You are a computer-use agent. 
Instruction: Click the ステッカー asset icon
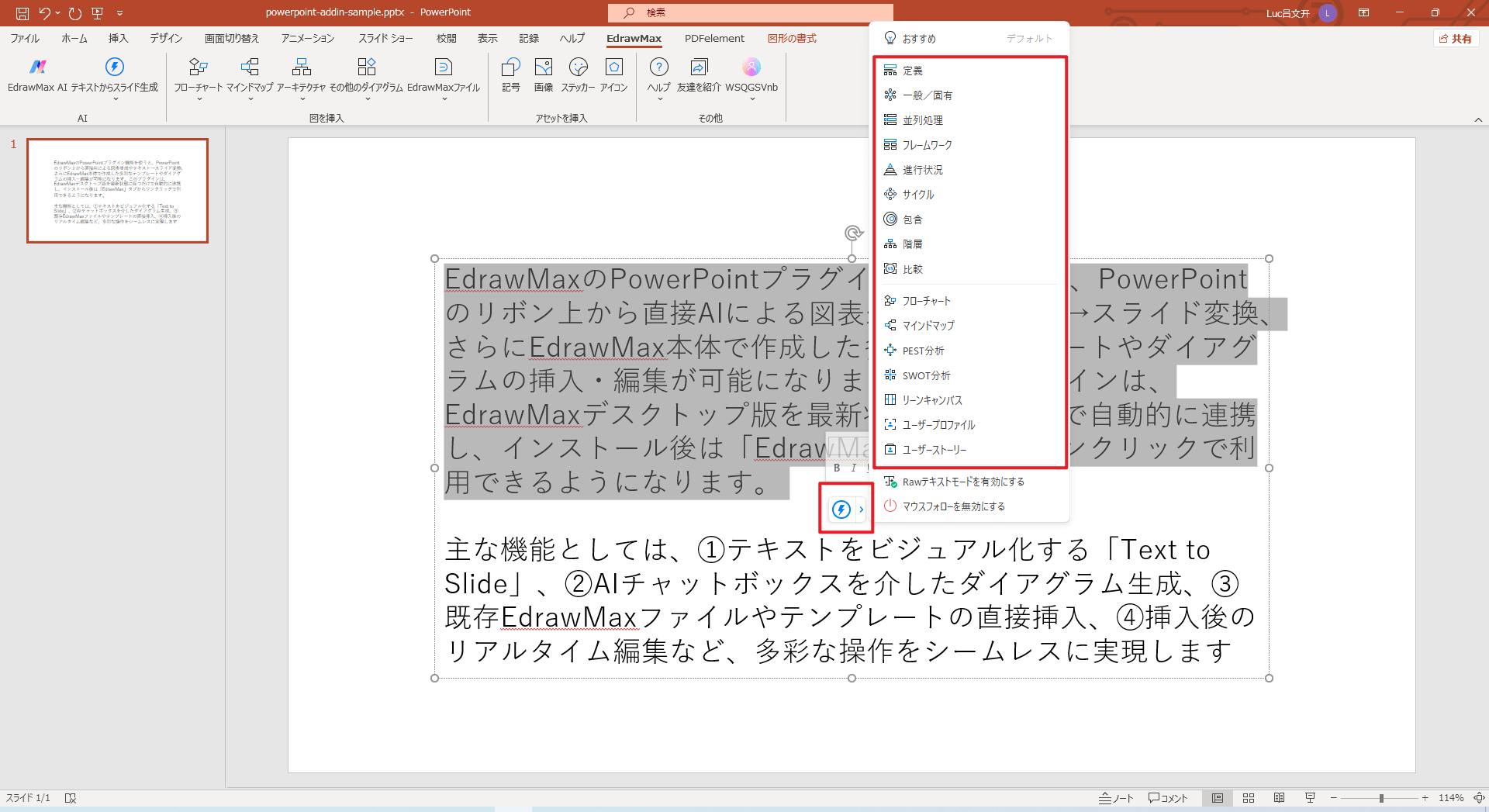click(578, 67)
